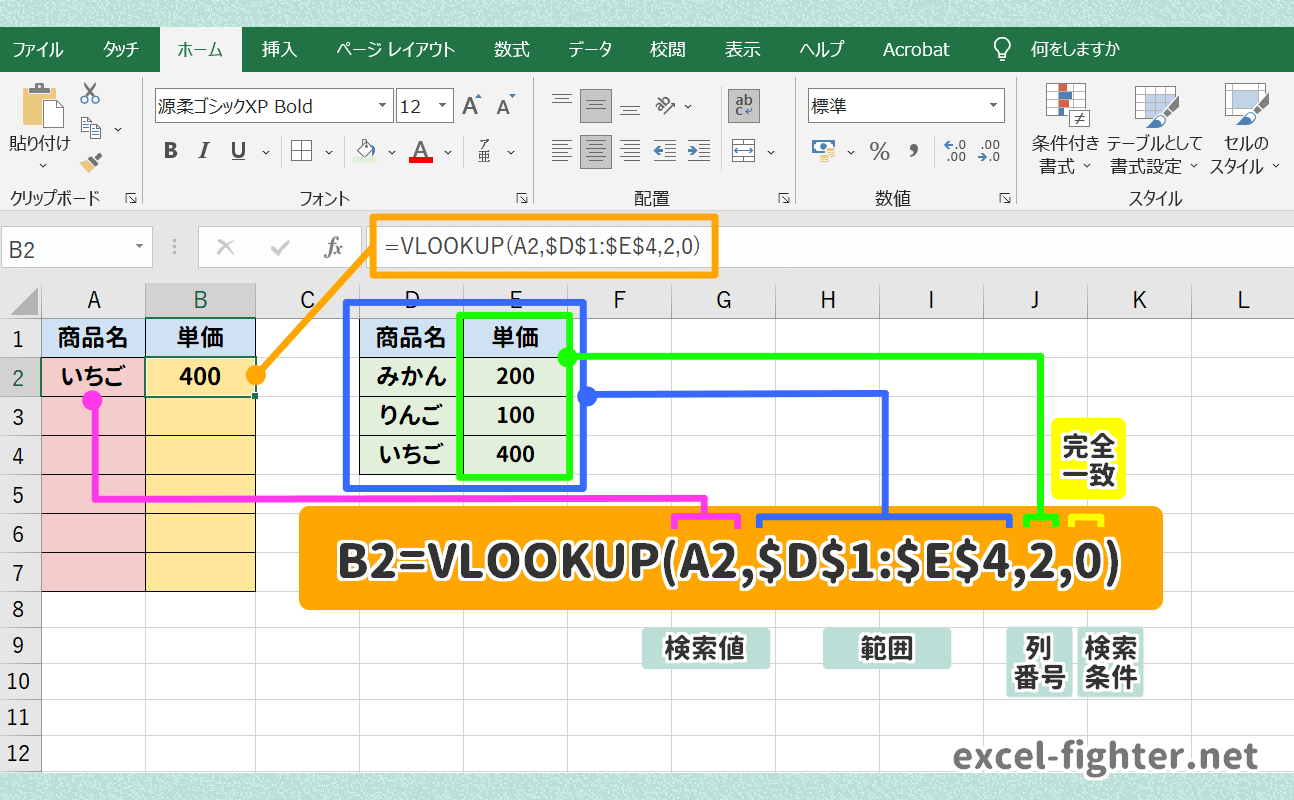The image size is (1294, 800).
Task: Switch to the 挿入 ribbon tab
Action: (x=279, y=48)
